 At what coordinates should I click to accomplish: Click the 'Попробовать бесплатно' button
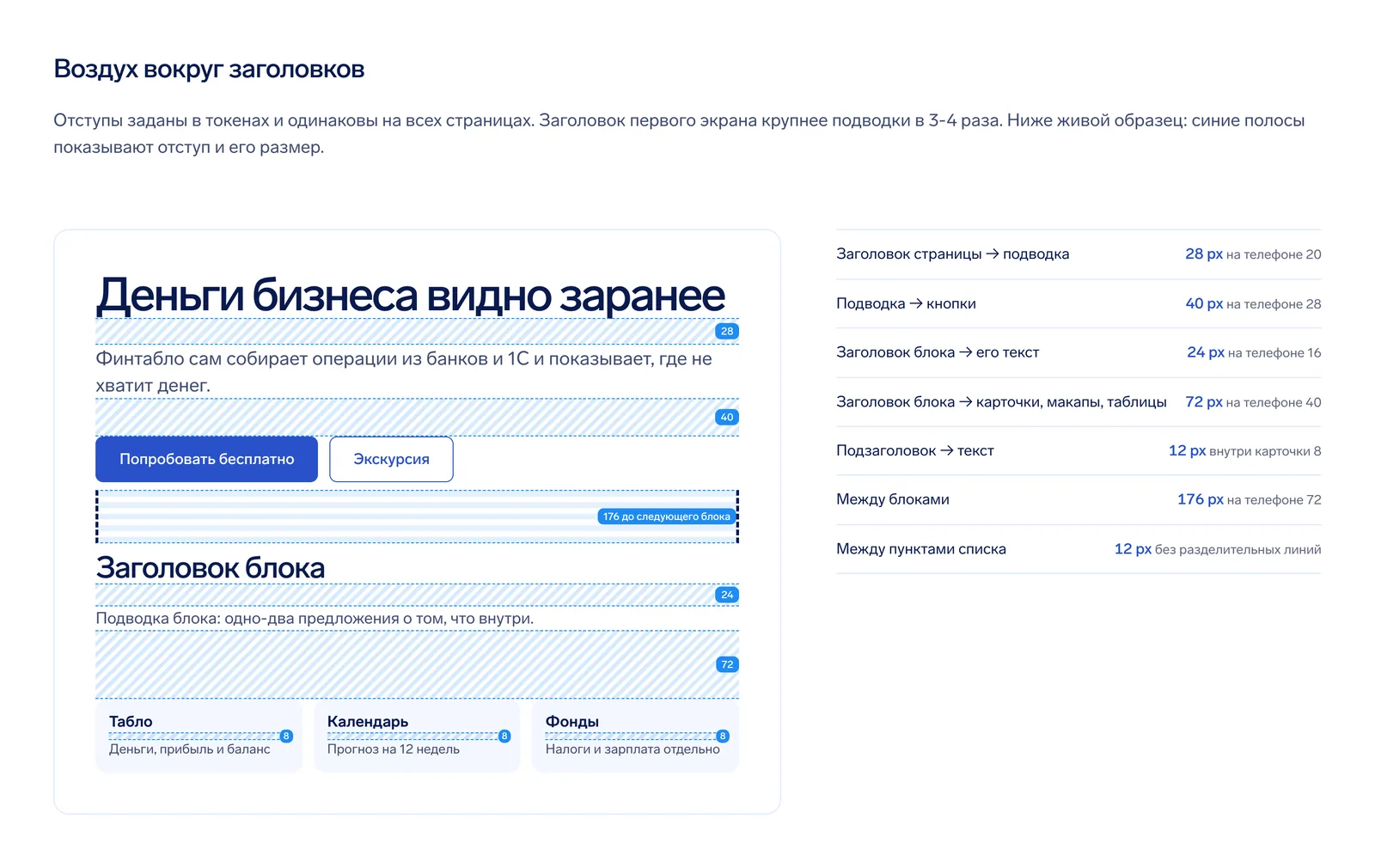pyautogui.click(x=206, y=459)
